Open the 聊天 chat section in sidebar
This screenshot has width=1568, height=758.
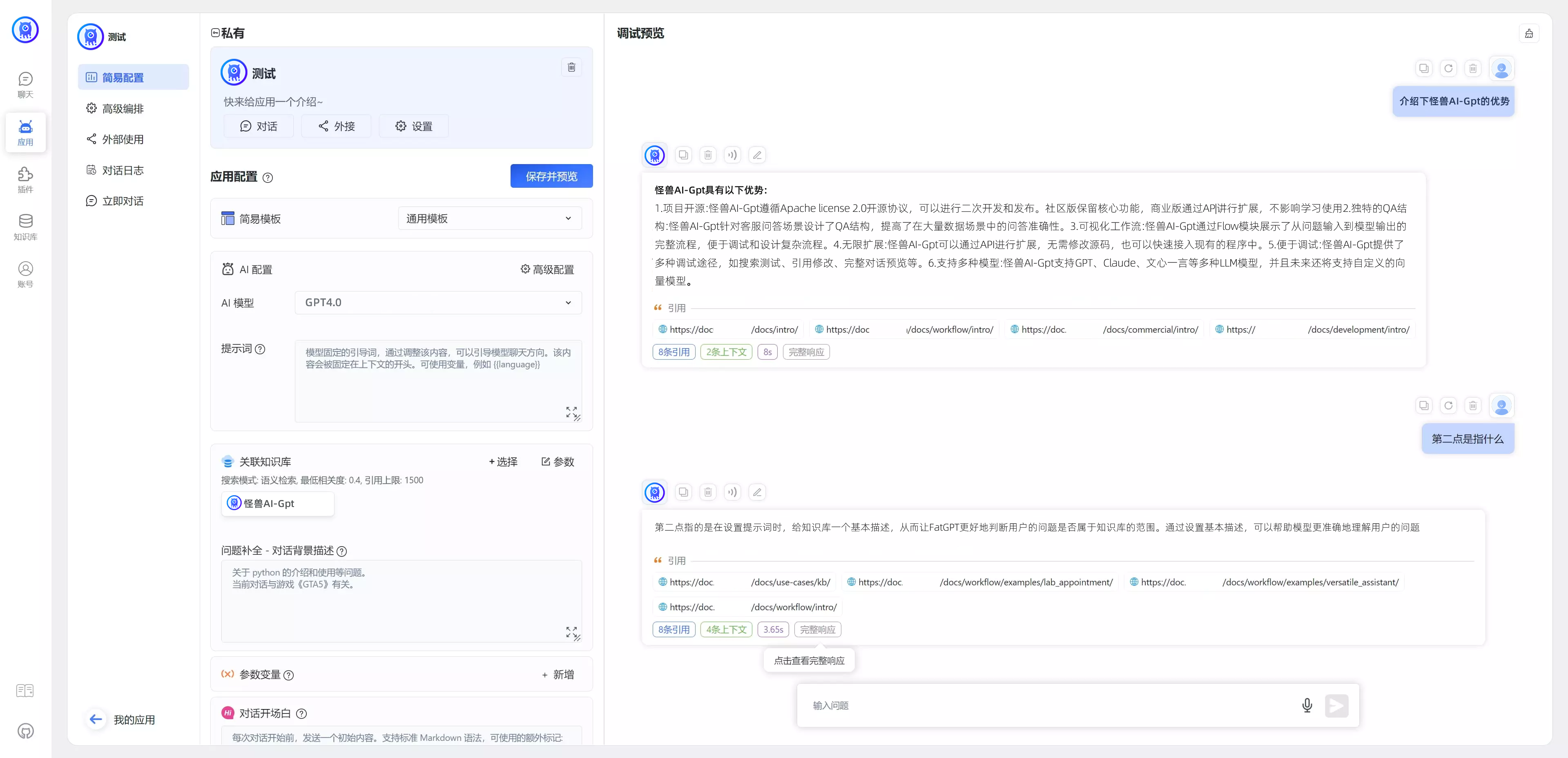[25, 84]
